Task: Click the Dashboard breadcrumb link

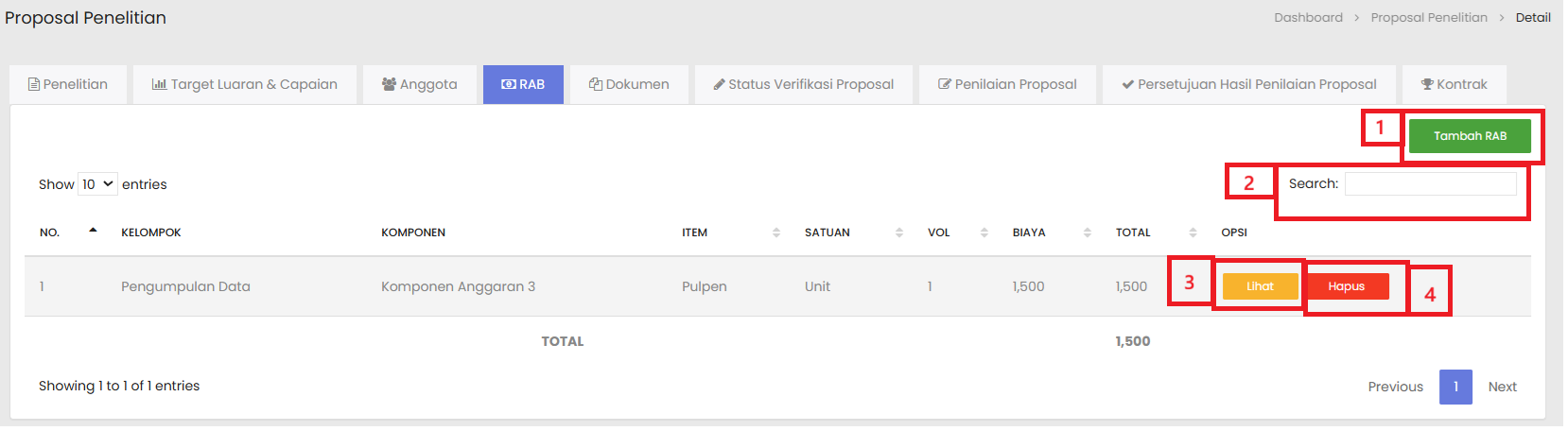Action: point(1308,18)
